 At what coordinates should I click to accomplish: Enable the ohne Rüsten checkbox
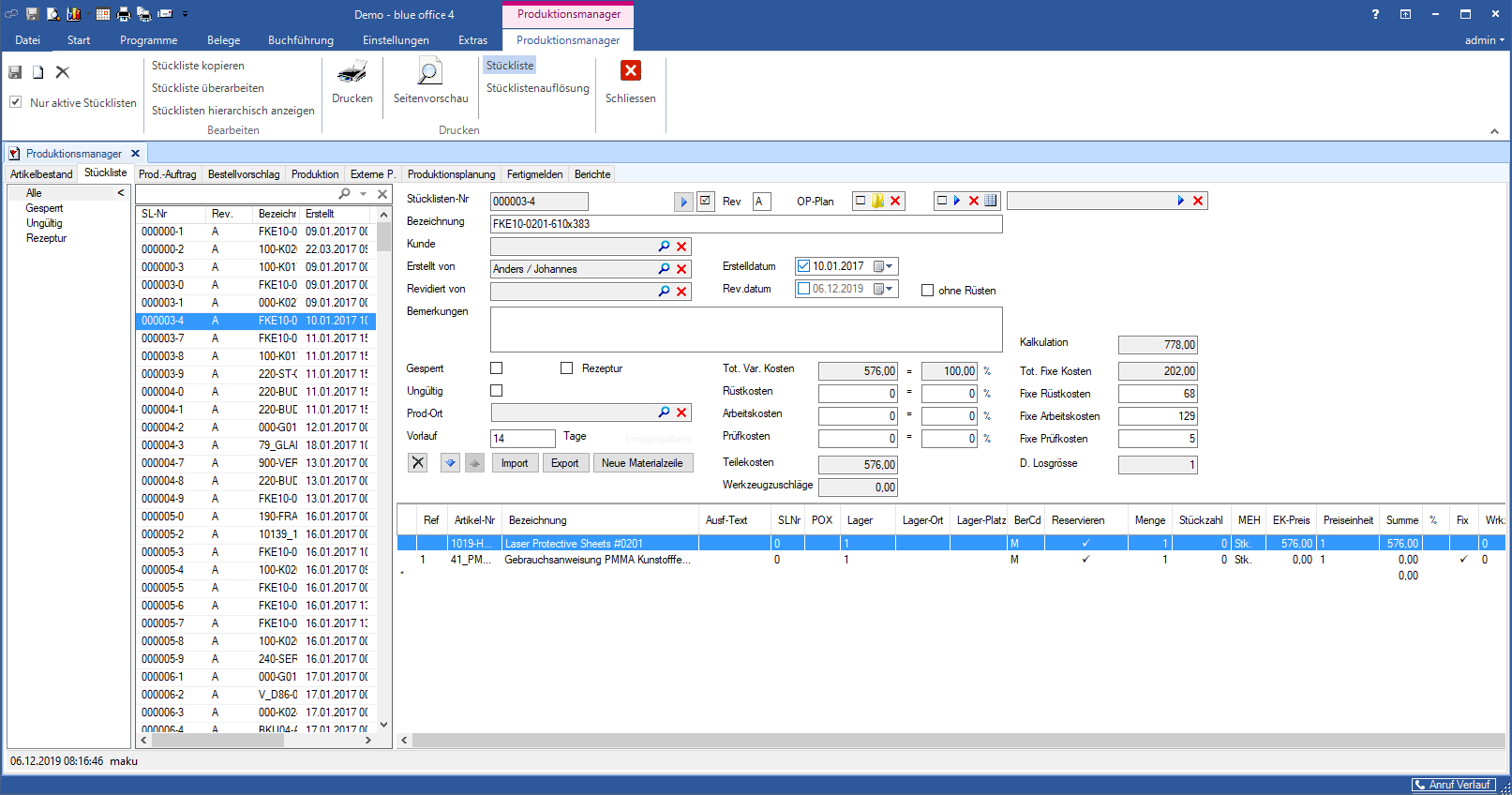pyautogui.click(x=927, y=291)
